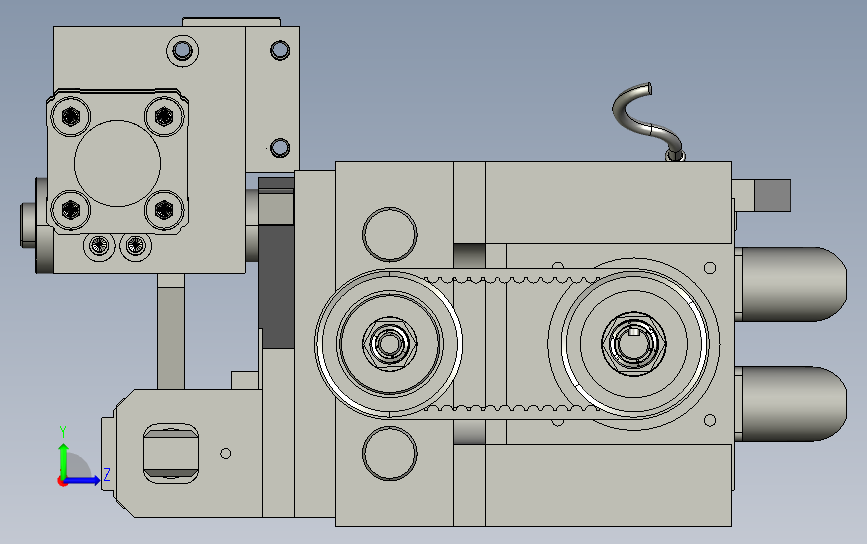This screenshot has width=867, height=544.
Task: Select the right small screw below the flange
Action: pos(136,245)
